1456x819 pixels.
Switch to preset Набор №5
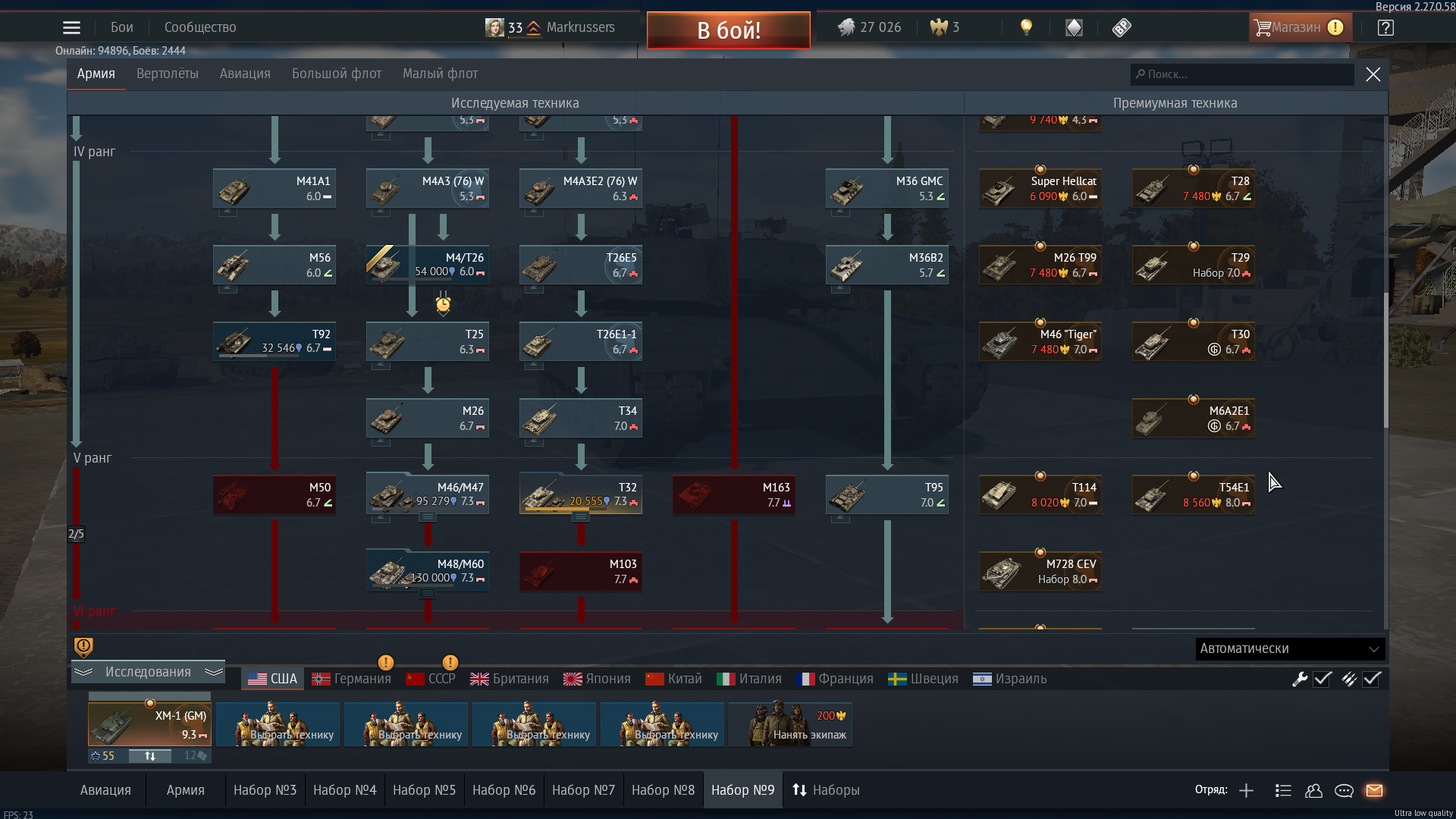[x=424, y=790]
